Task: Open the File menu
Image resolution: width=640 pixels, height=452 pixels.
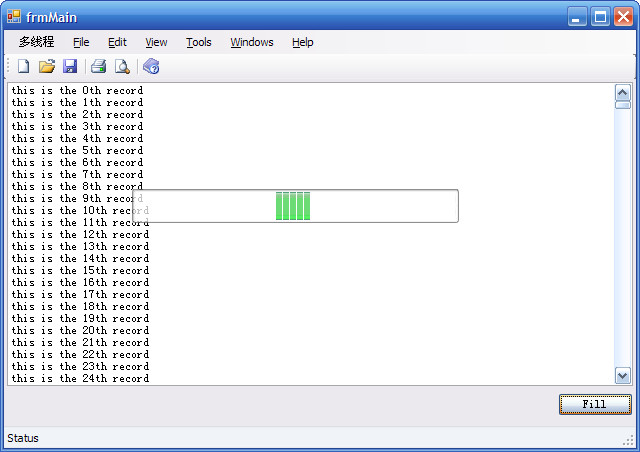Action: click(x=81, y=42)
